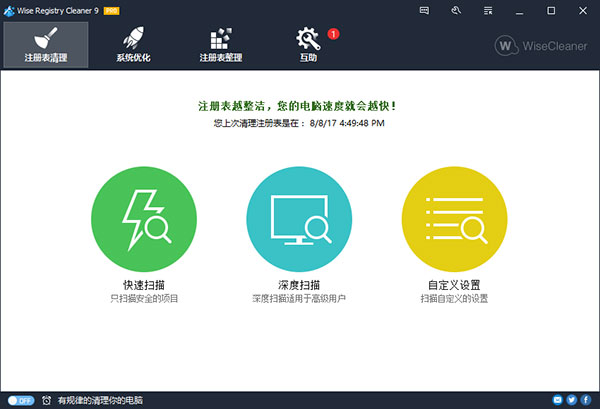Open the 互助 tab with the gear icon
600x409 pixels.
tap(308, 43)
